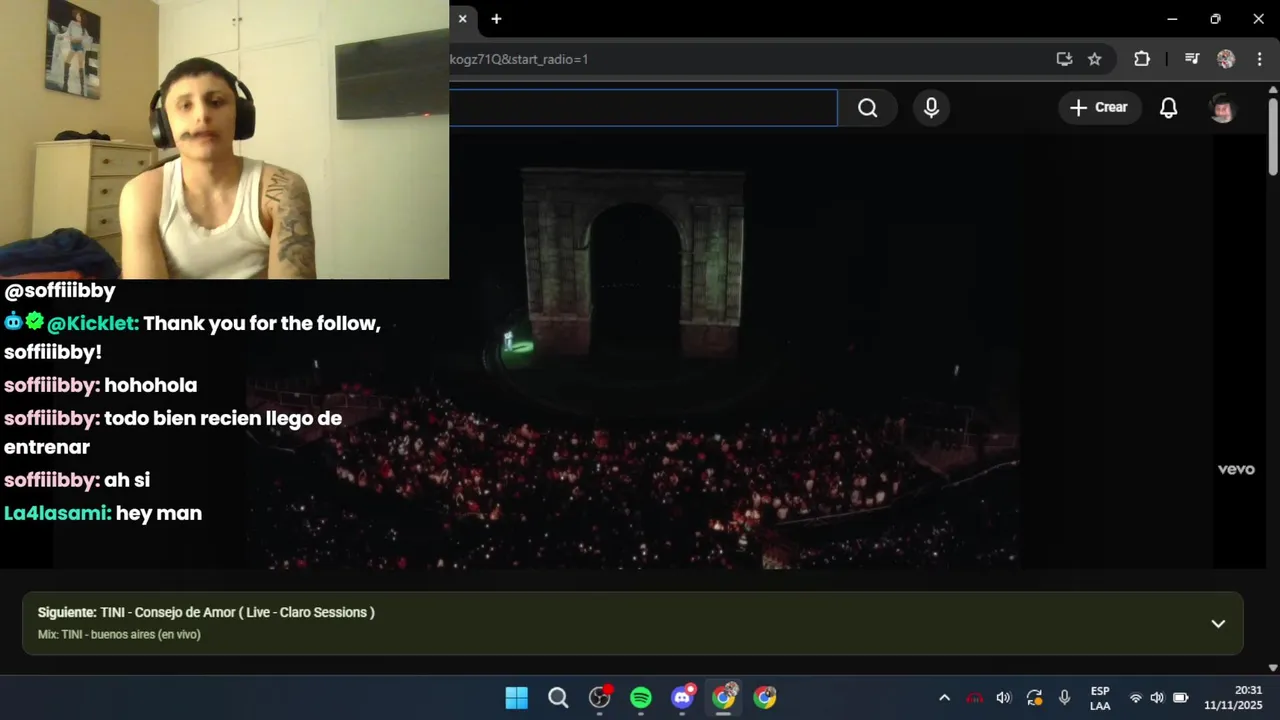Start voice search with the microphone
Screen dimensions: 1280x720
tap(931, 108)
